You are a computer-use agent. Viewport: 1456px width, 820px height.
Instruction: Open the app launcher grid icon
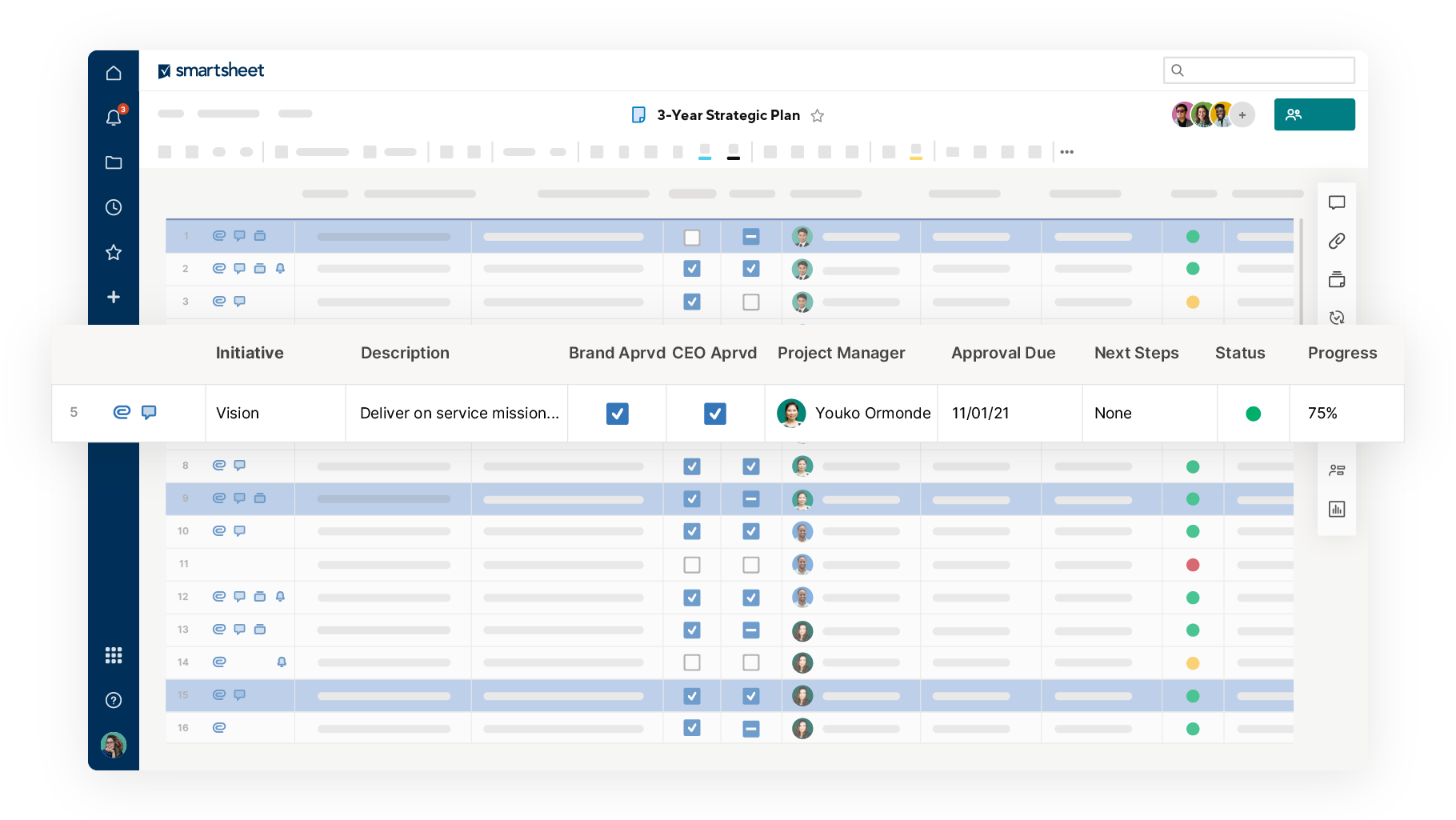pyautogui.click(x=114, y=655)
